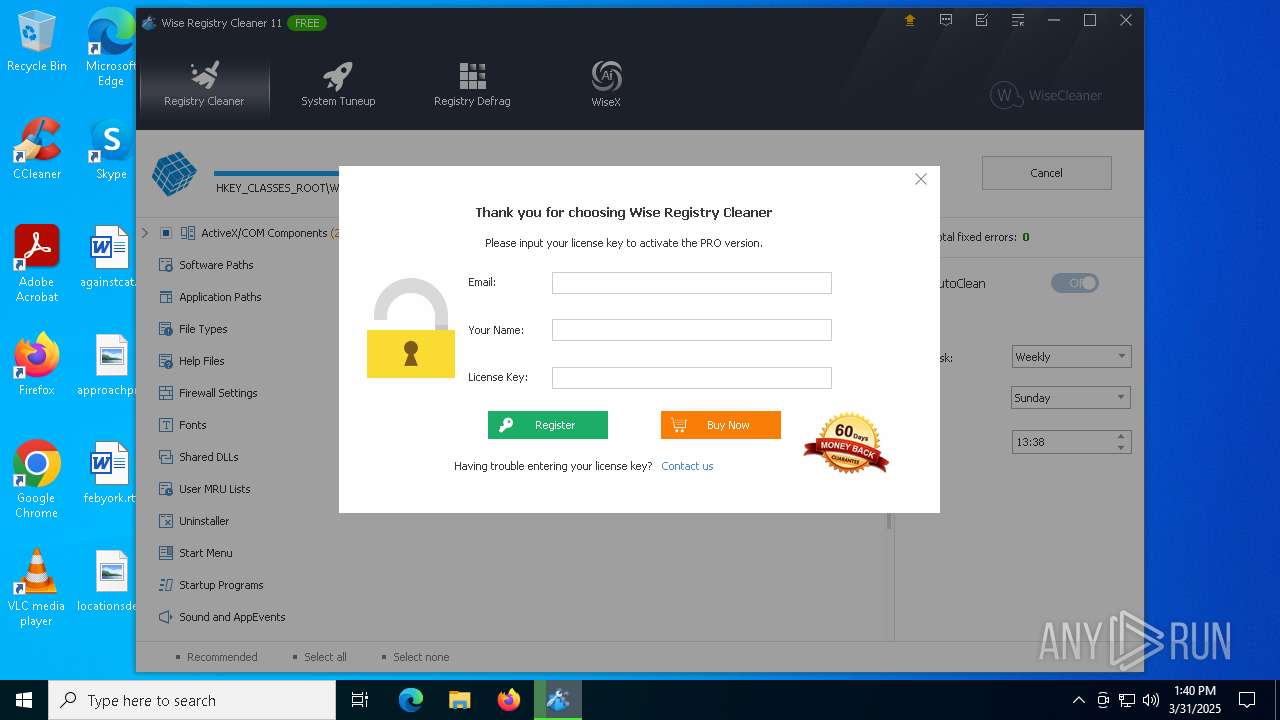Close the license registration dialog

(921, 179)
